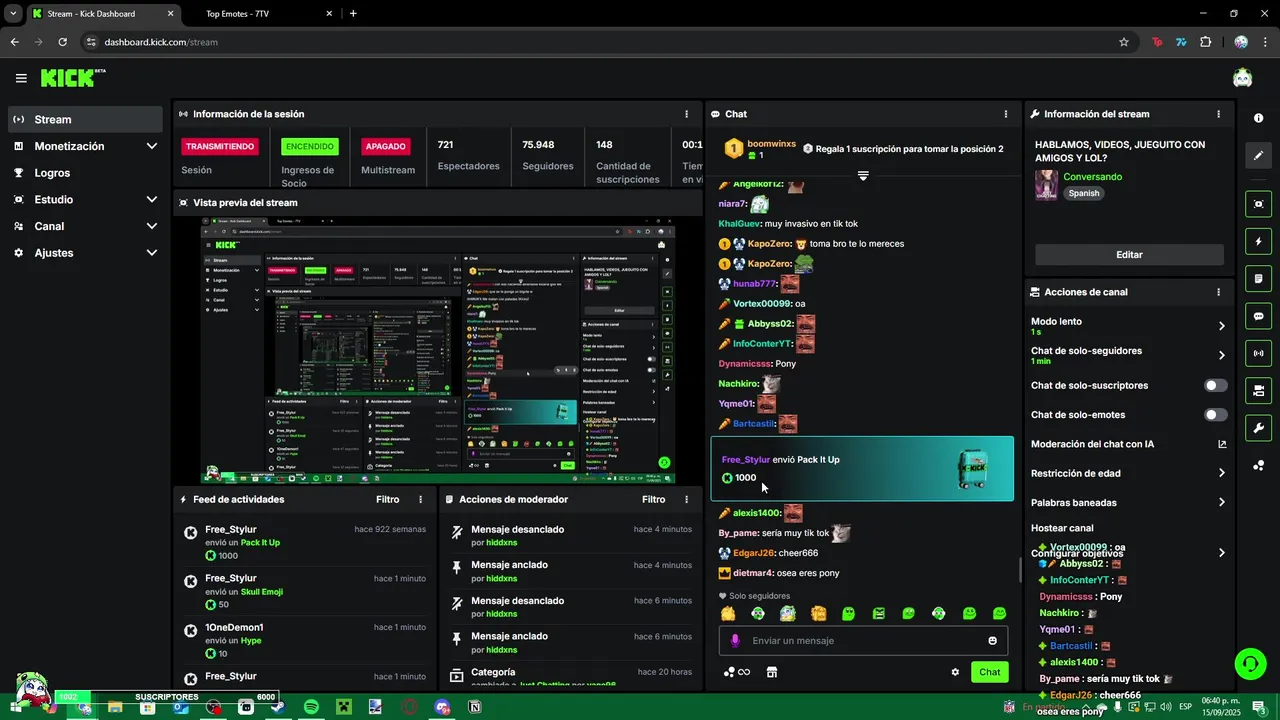Screen dimensions: 1280x720
Task: Open the shop icon below message box
Action: [x=772, y=672]
